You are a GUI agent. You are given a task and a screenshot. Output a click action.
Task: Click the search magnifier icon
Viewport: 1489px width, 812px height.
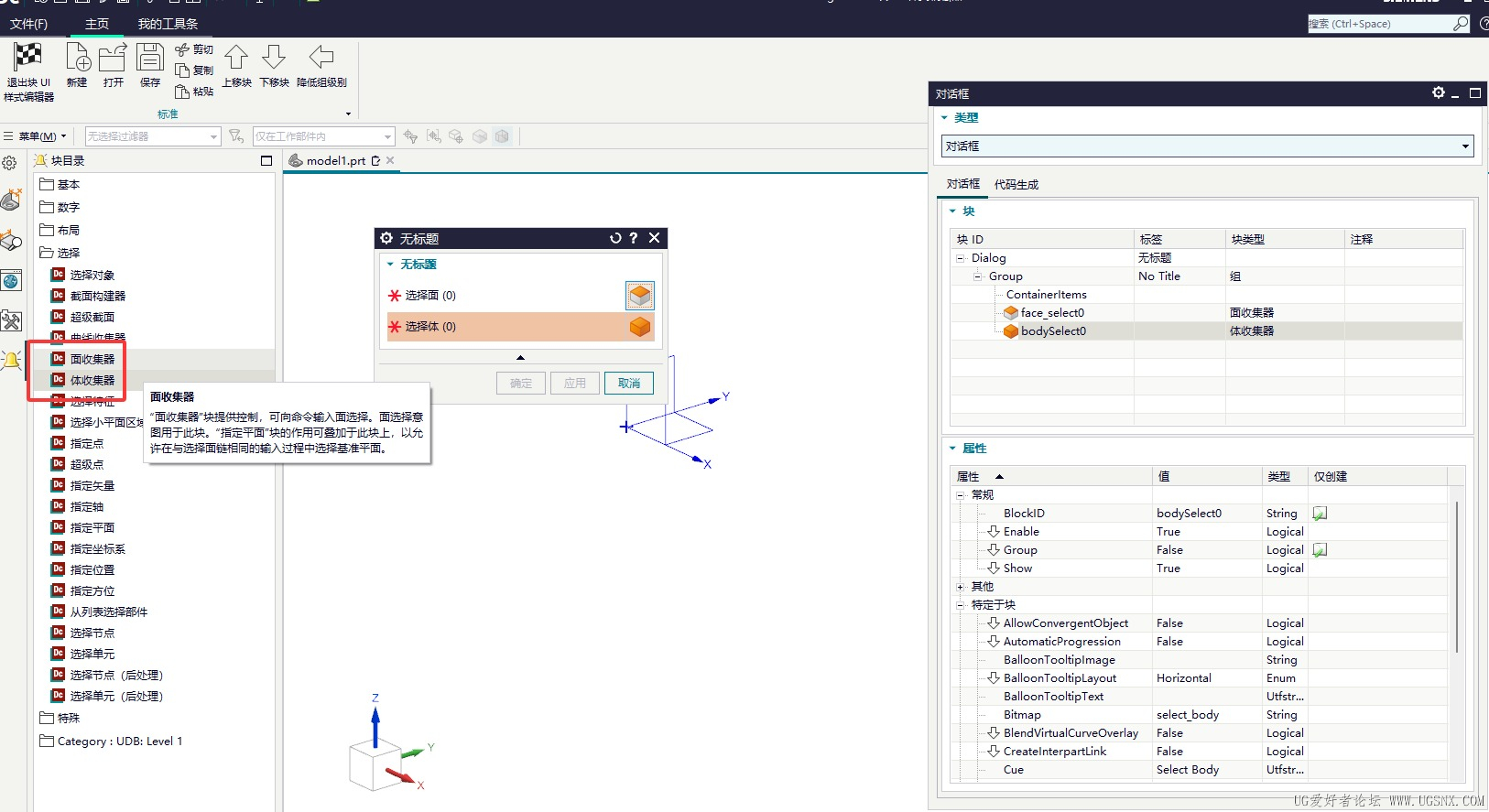click(1461, 24)
